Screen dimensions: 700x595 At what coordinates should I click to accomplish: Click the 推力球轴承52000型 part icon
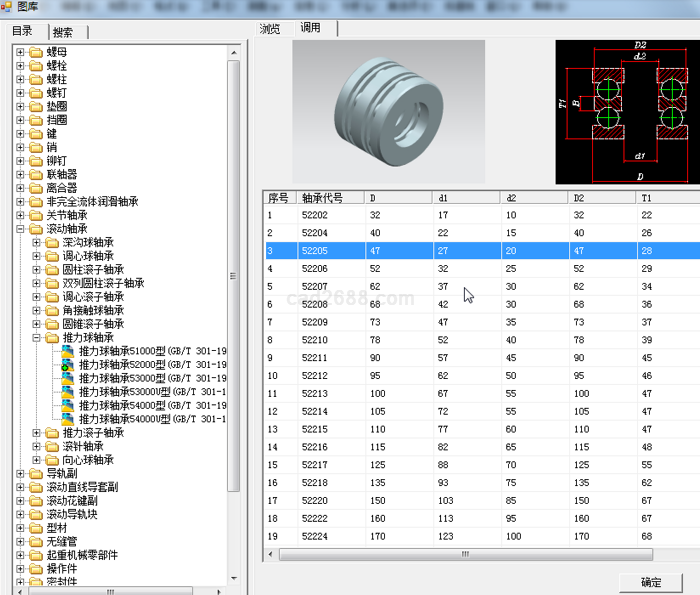point(69,366)
